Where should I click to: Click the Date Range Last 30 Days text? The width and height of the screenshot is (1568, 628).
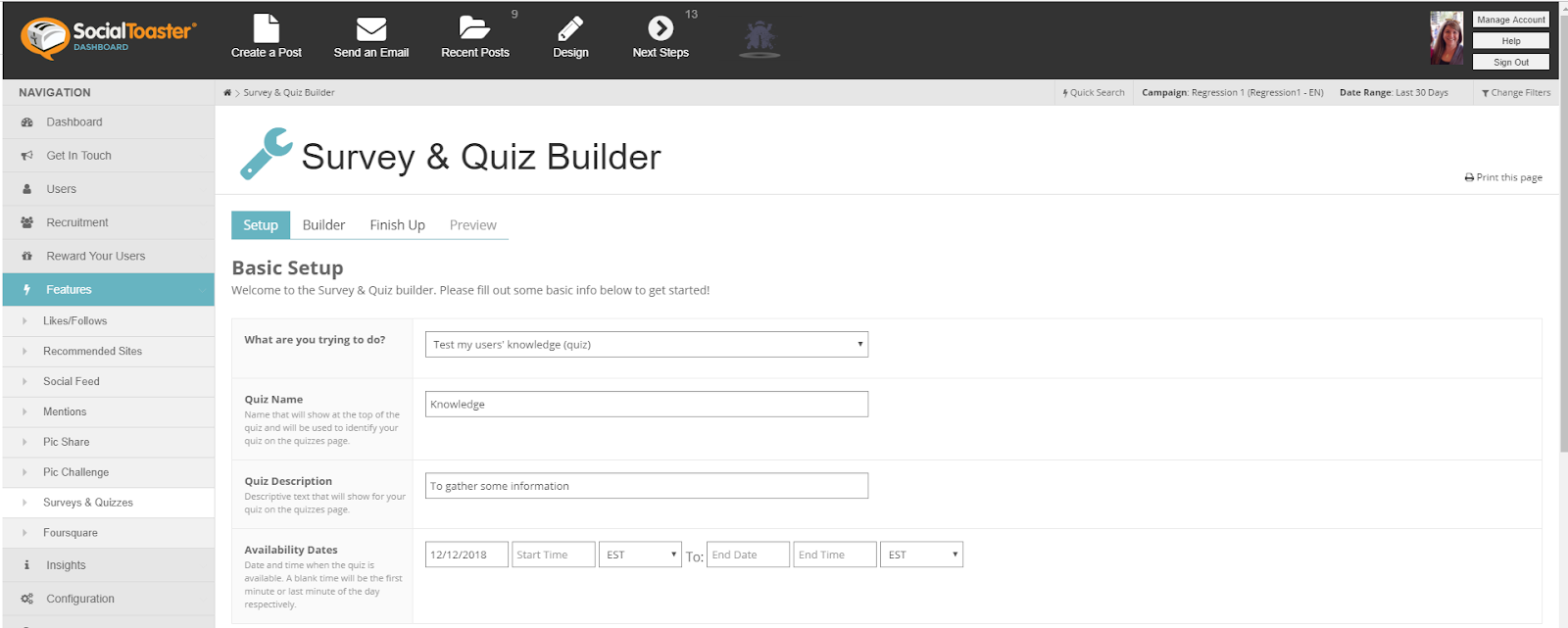[1394, 93]
